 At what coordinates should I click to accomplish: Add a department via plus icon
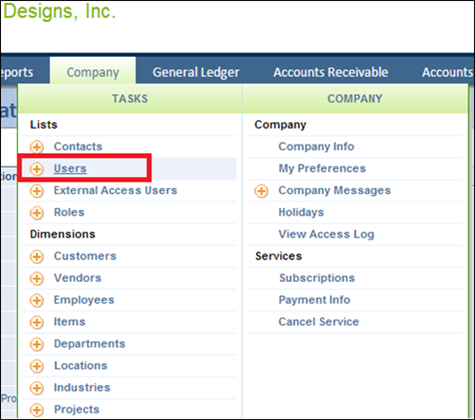pos(37,344)
